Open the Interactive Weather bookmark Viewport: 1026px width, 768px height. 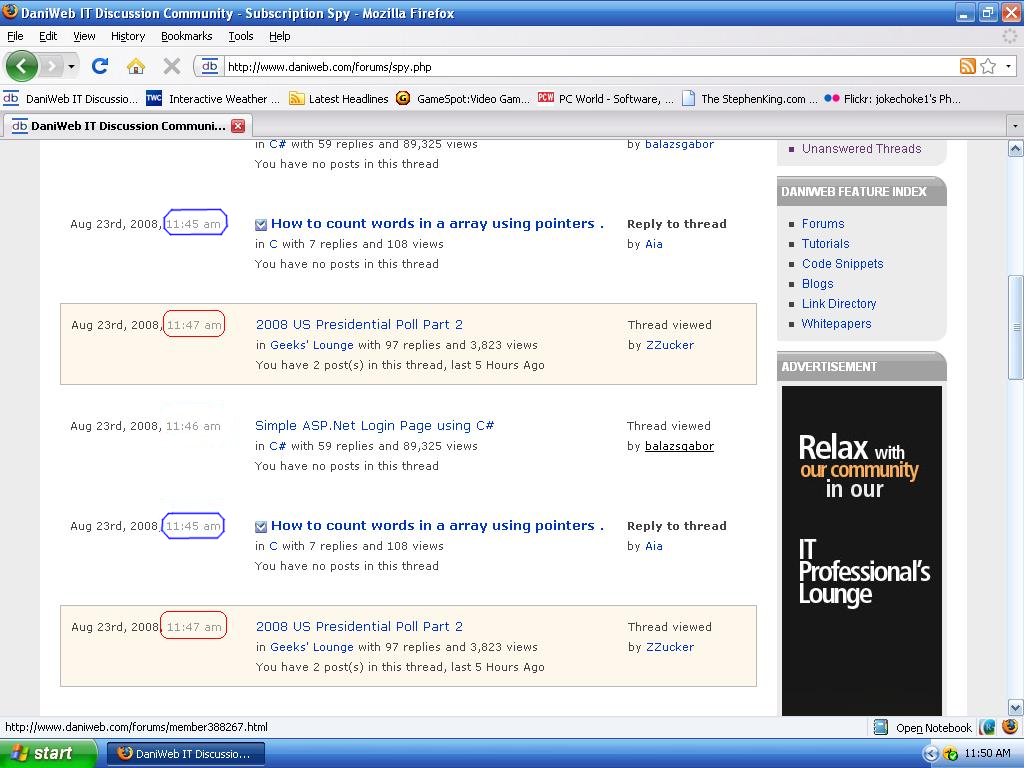pos(213,99)
